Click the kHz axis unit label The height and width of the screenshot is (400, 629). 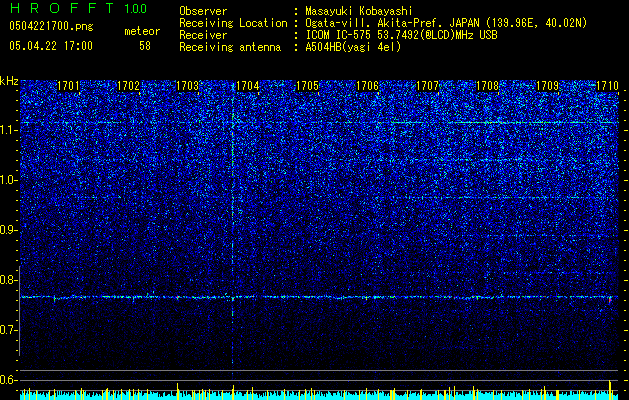(9, 81)
